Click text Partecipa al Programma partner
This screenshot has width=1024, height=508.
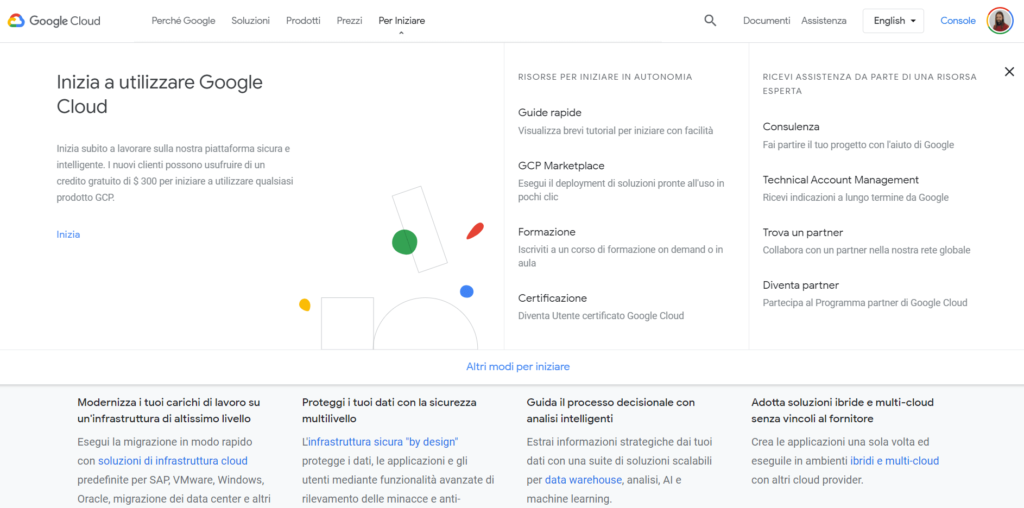pyautogui.click(x=865, y=303)
